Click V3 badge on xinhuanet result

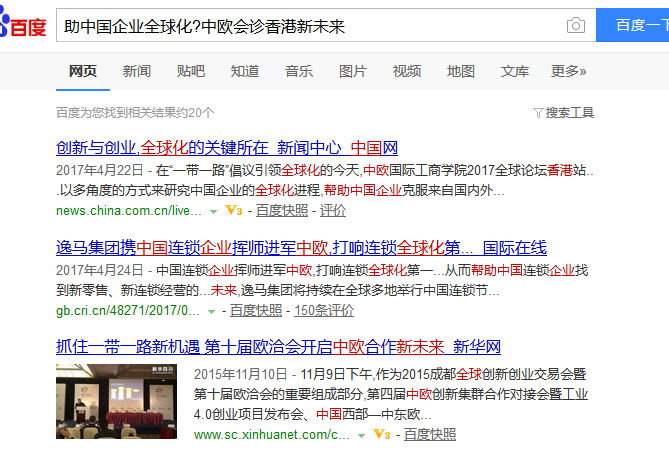pos(381,435)
